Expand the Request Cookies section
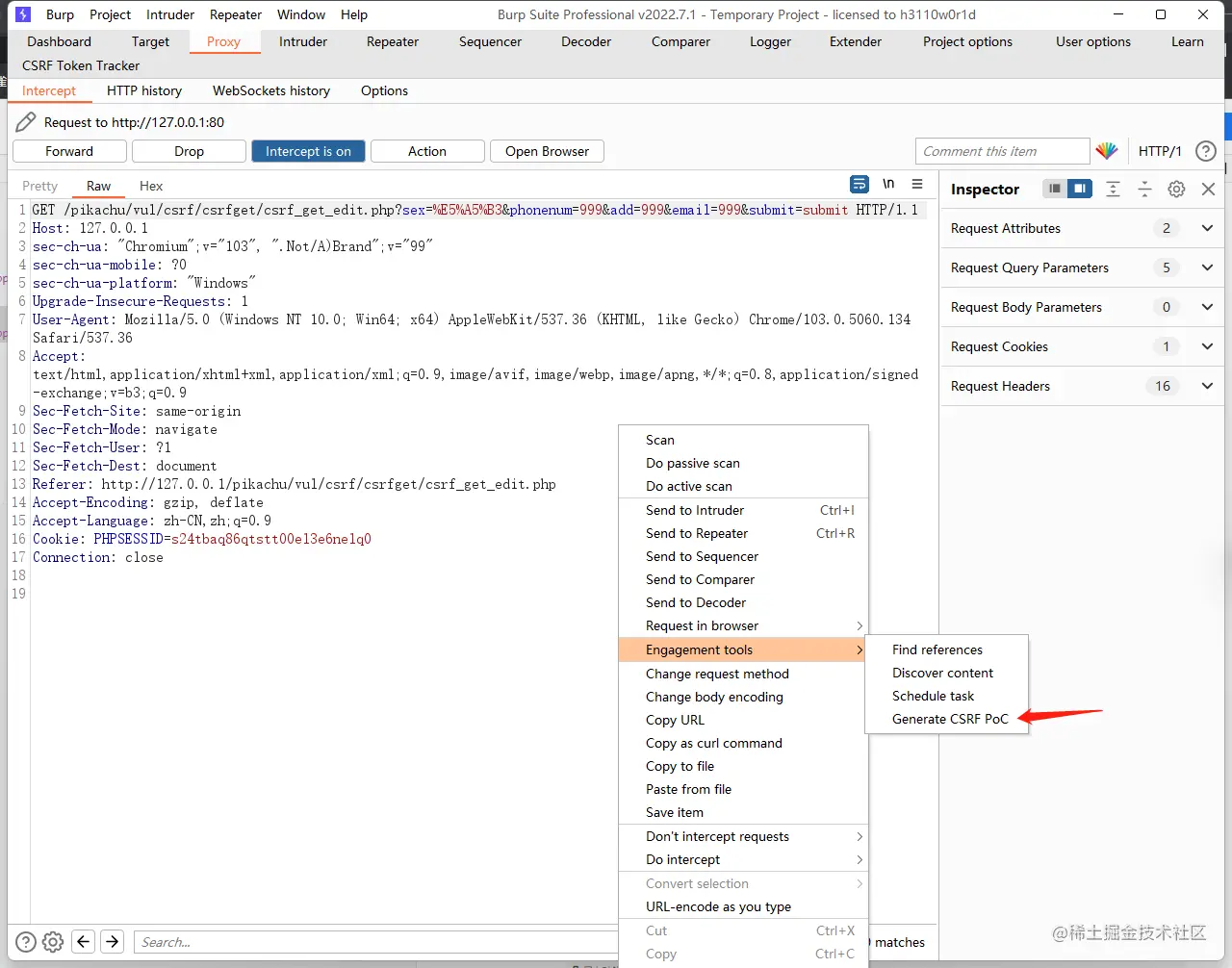The width and height of the screenshot is (1232, 968). [x=1207, y=346]
